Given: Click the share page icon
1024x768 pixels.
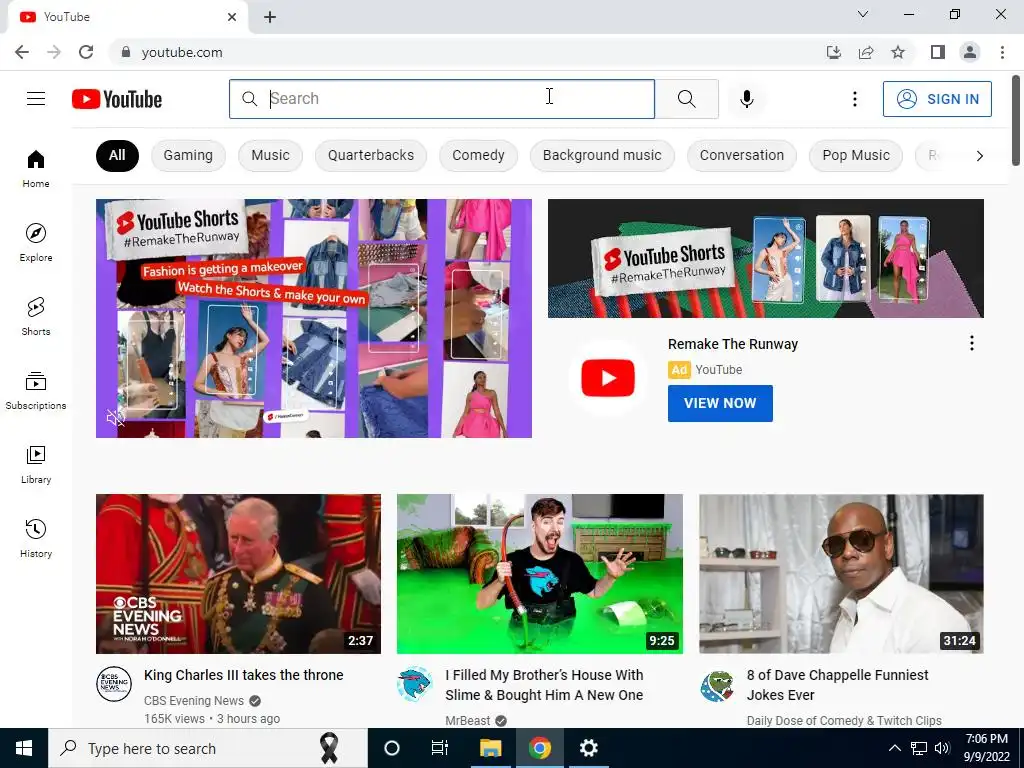Looking at the screenshot, I should click(866, 52).
